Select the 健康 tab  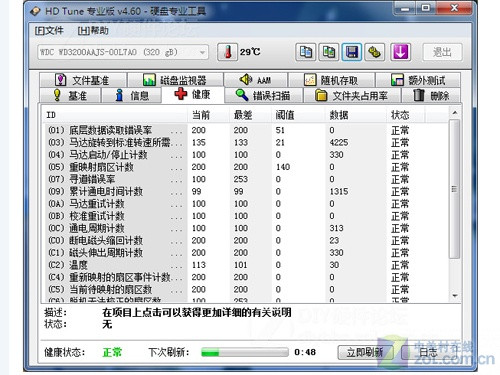[193, 94]
